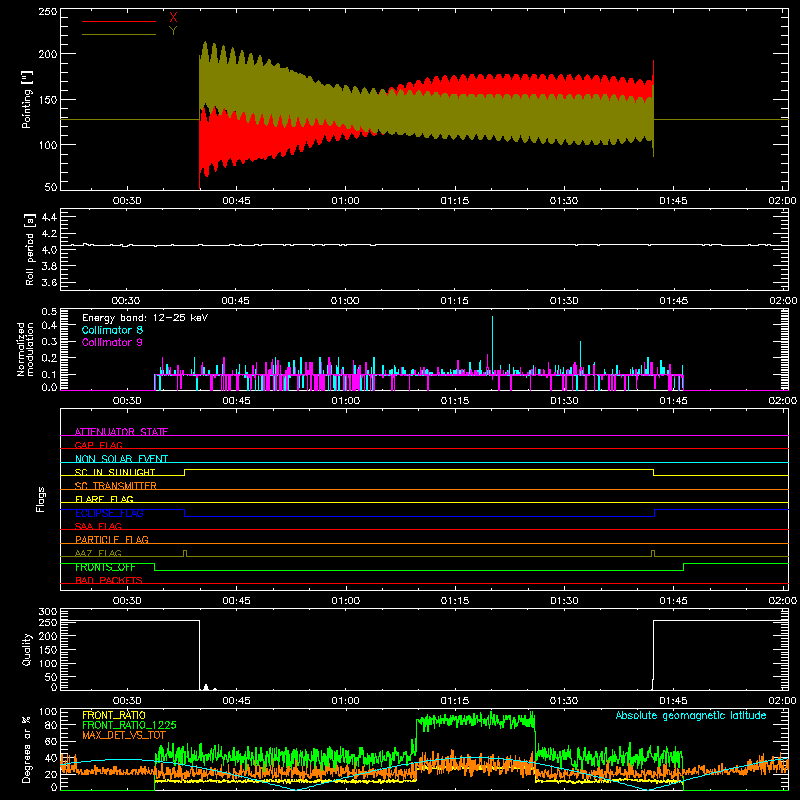This screenshot has height=800, width=800.
Task: Click the green FRONT_RATIO_1225 legend label
Action: pos(129,725)
